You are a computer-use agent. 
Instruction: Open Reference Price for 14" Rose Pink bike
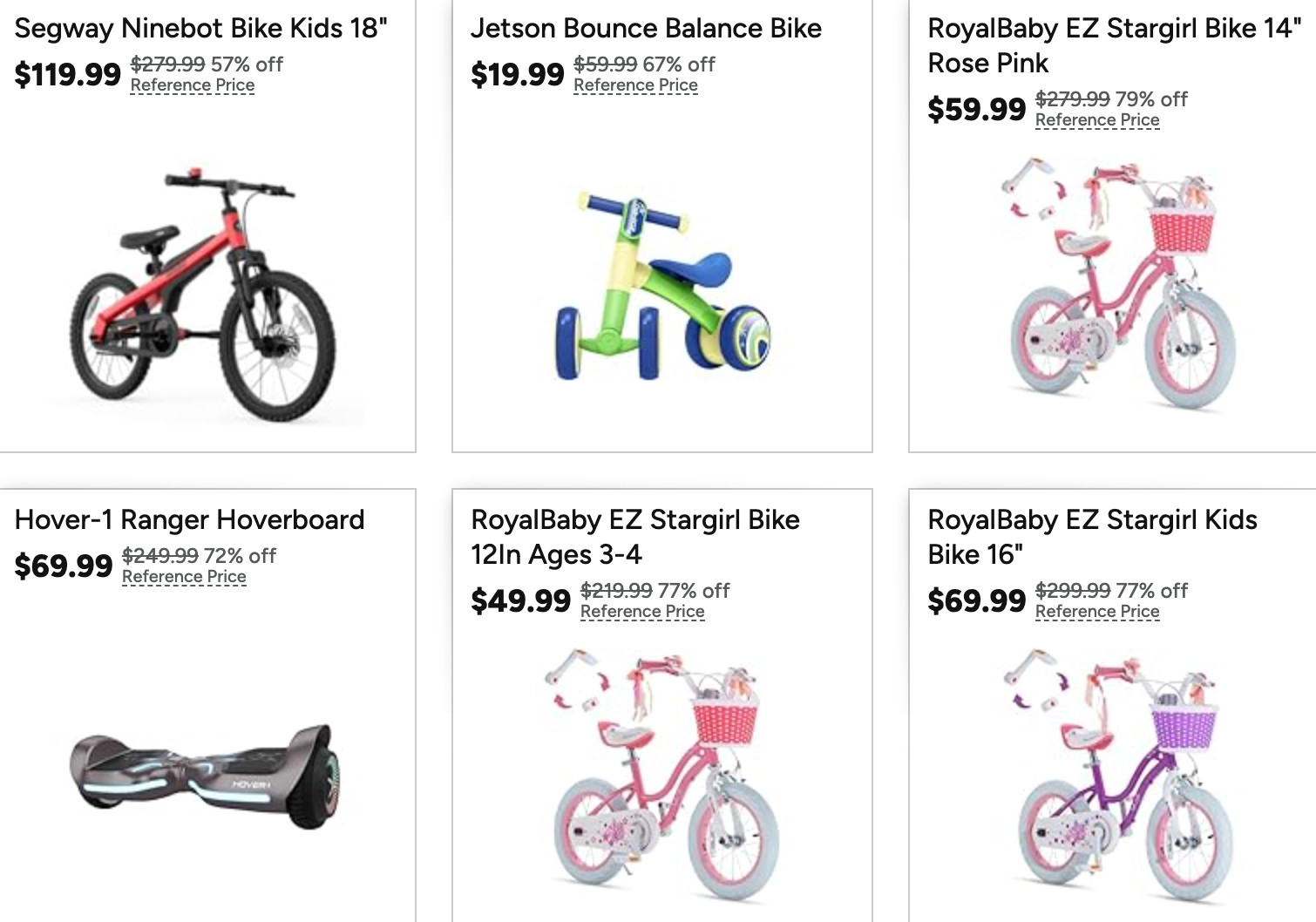tap(1097, 120)
